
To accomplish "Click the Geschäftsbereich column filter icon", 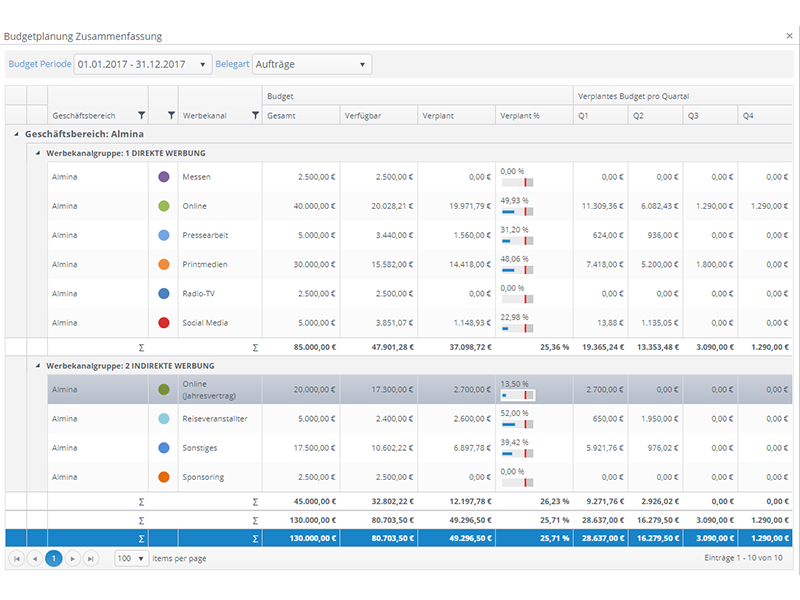I will tap(141, 116).
